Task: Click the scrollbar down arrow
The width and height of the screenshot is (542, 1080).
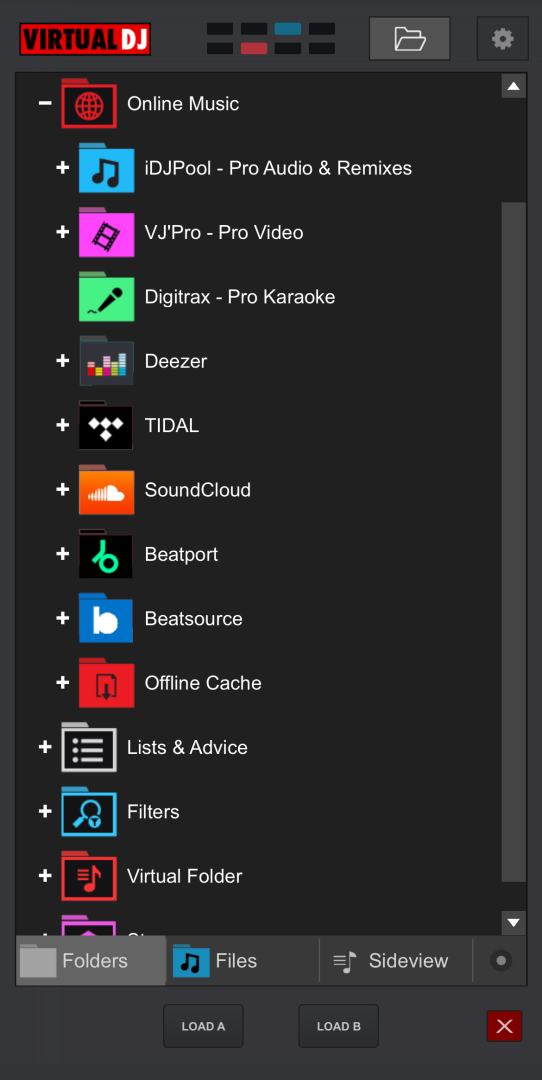Action: pyautogui.click(x=514, y=922)
